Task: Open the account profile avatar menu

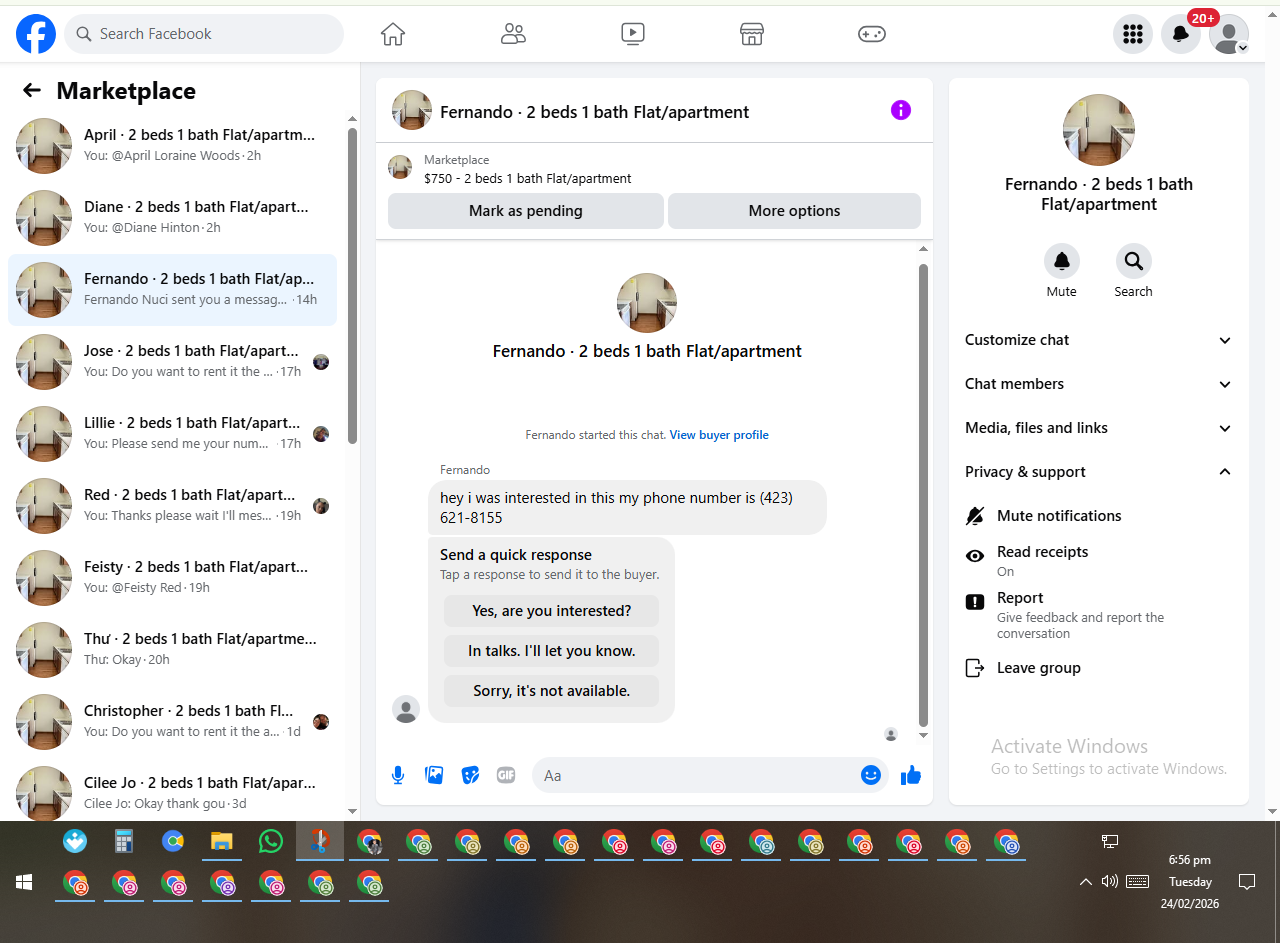Action: click(x=1229, y=34)
